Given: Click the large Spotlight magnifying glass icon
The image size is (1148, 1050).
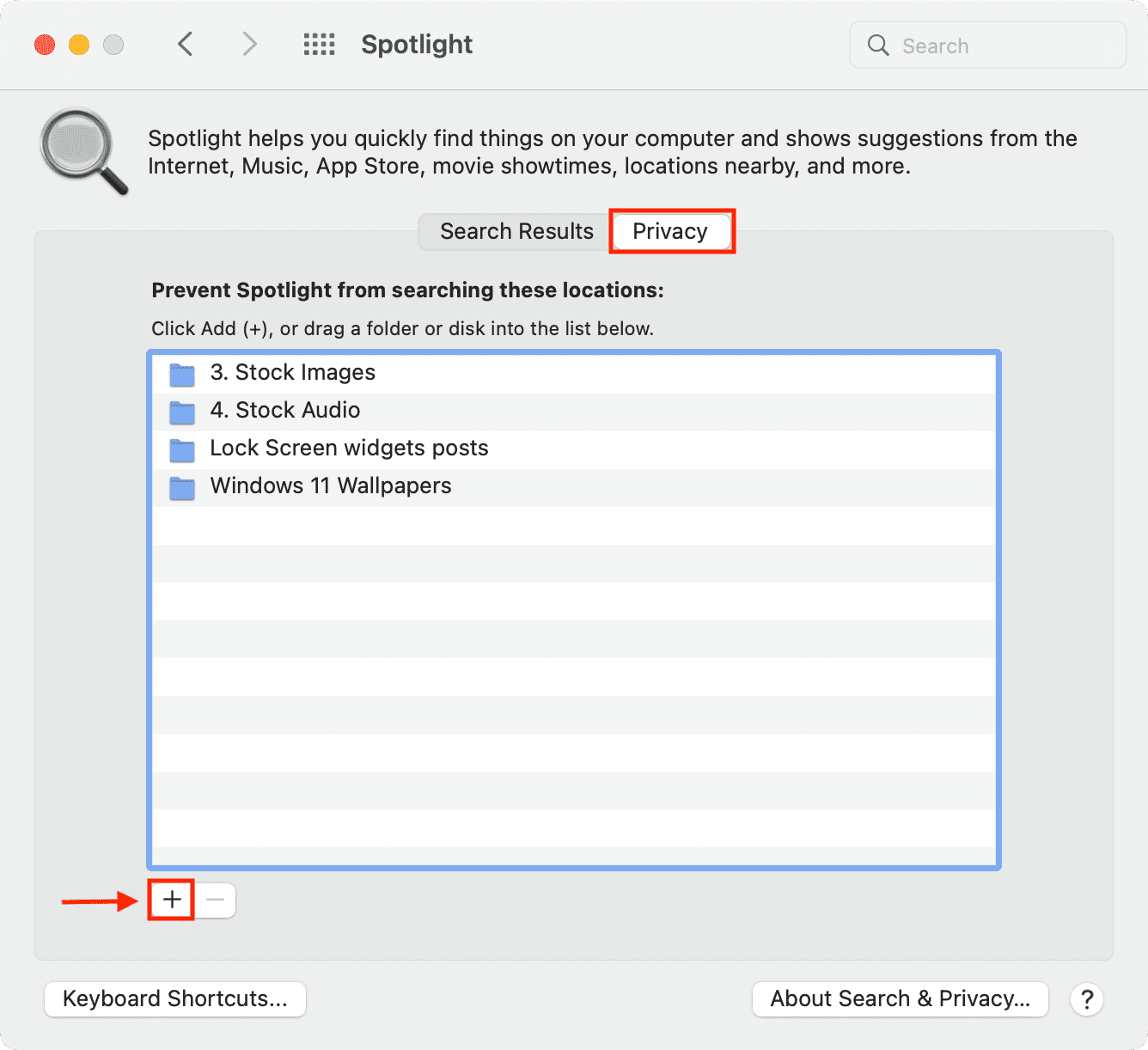Looking at the screenshot, I should click(x=83, y=150).
